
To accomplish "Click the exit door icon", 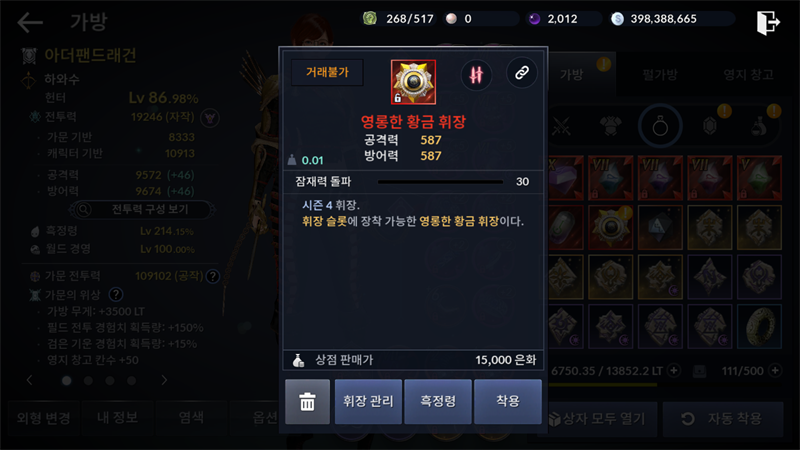I will click(x=768, y=22).
